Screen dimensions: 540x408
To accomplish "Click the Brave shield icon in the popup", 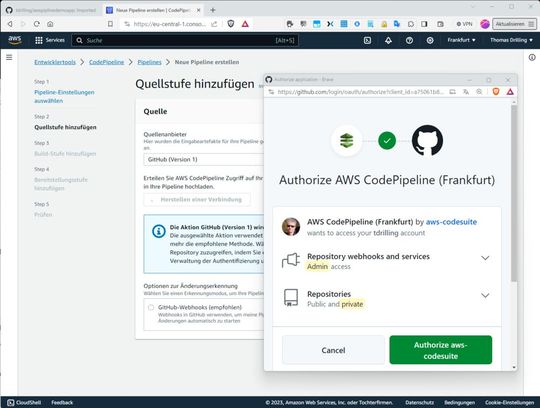I will click(496, 92).
